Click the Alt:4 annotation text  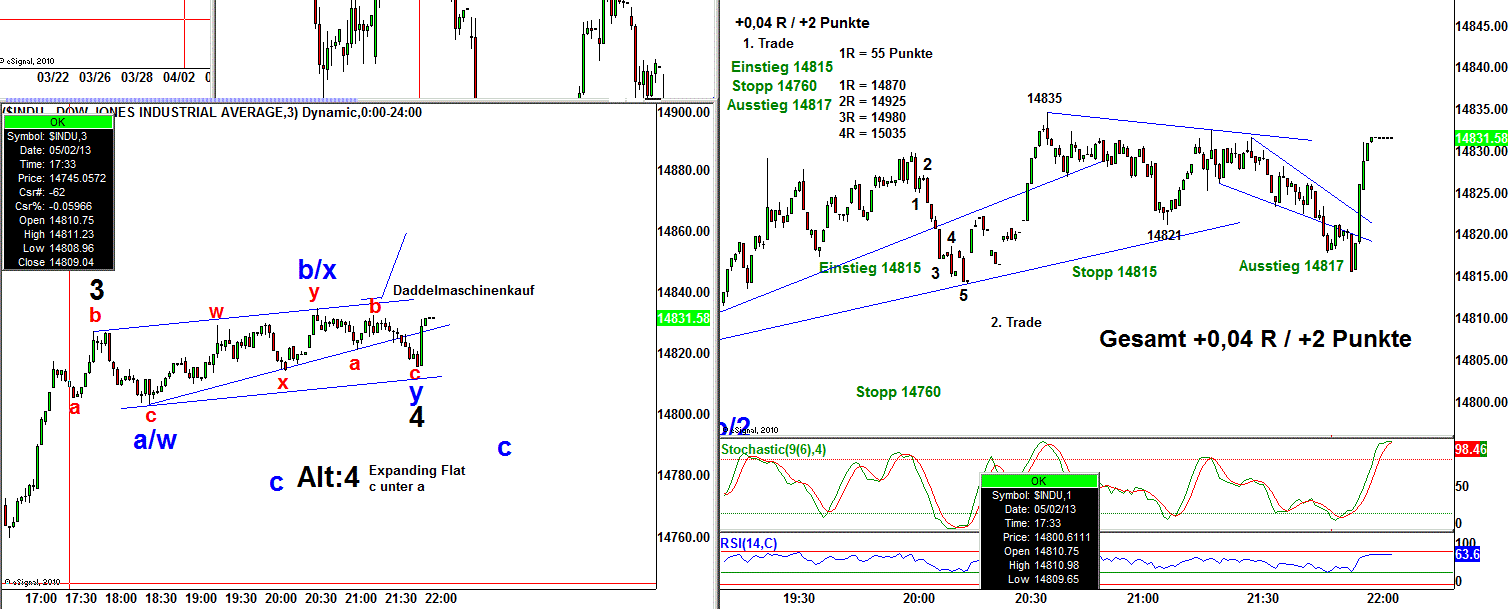327,478
